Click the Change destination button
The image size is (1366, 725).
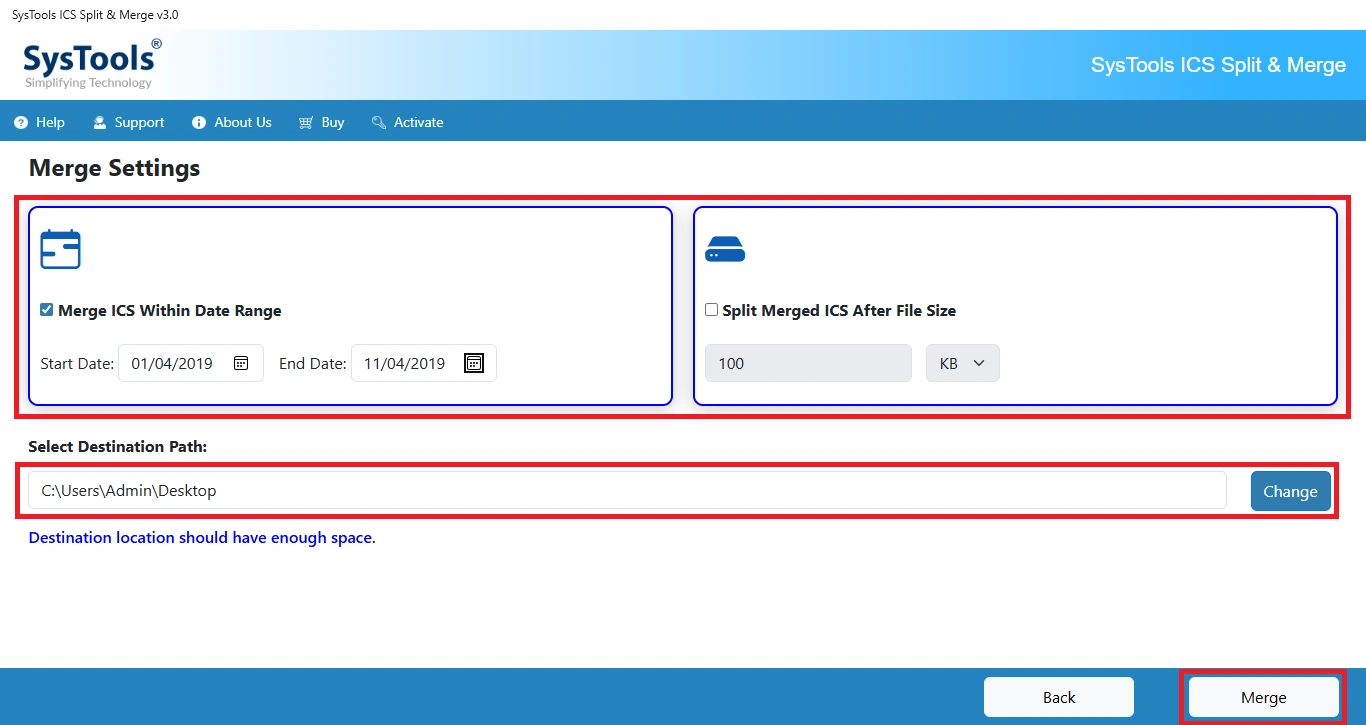tap(1290, 491)
